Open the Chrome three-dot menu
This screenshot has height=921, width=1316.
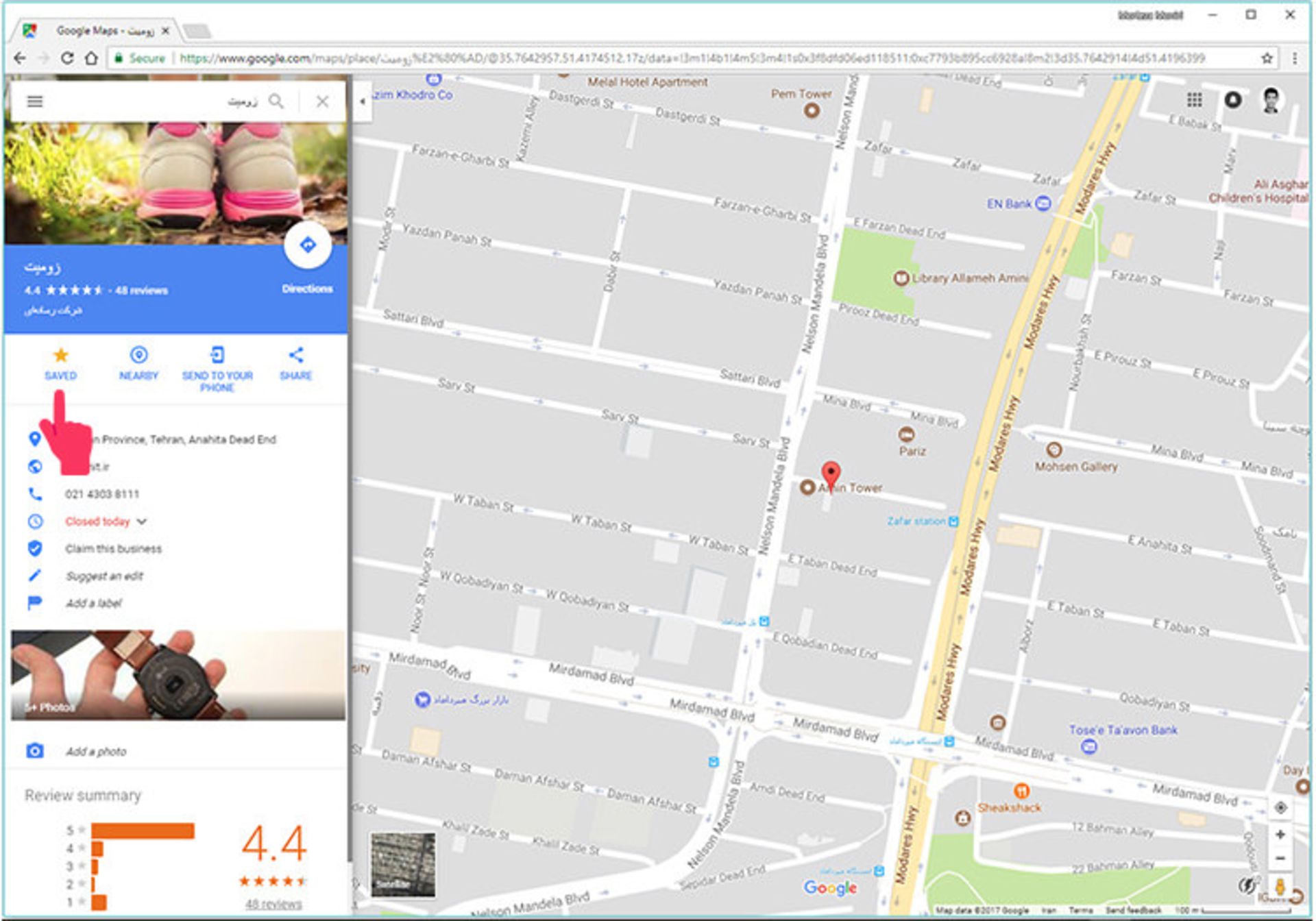click(1295, 58)
